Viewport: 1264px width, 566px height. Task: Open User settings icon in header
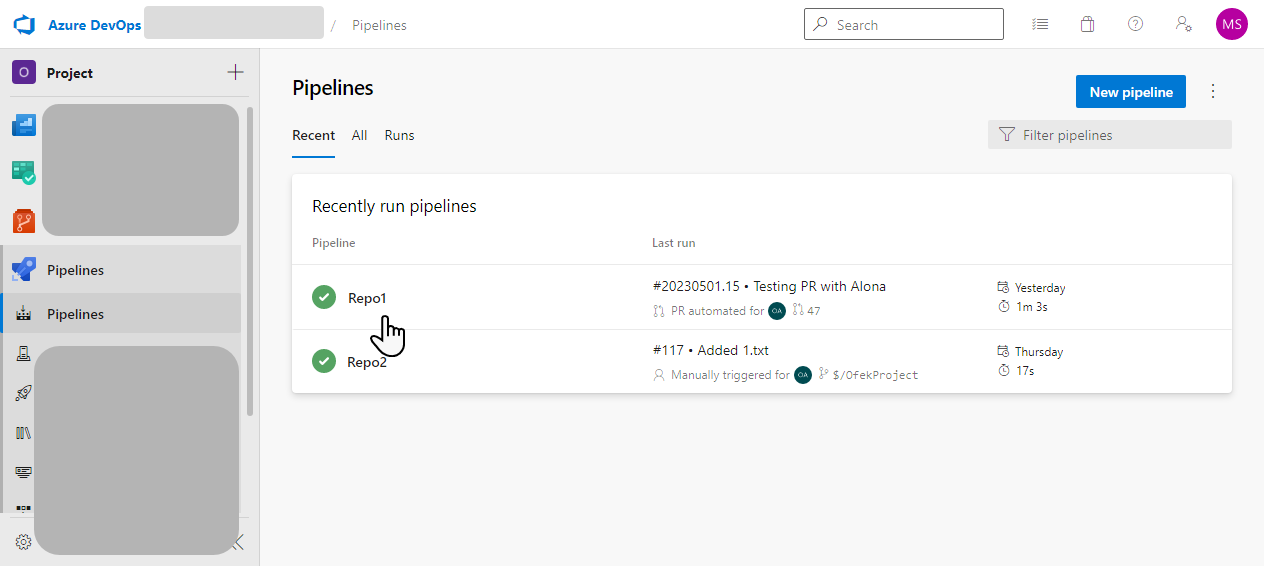click(x=1183, y=25)
